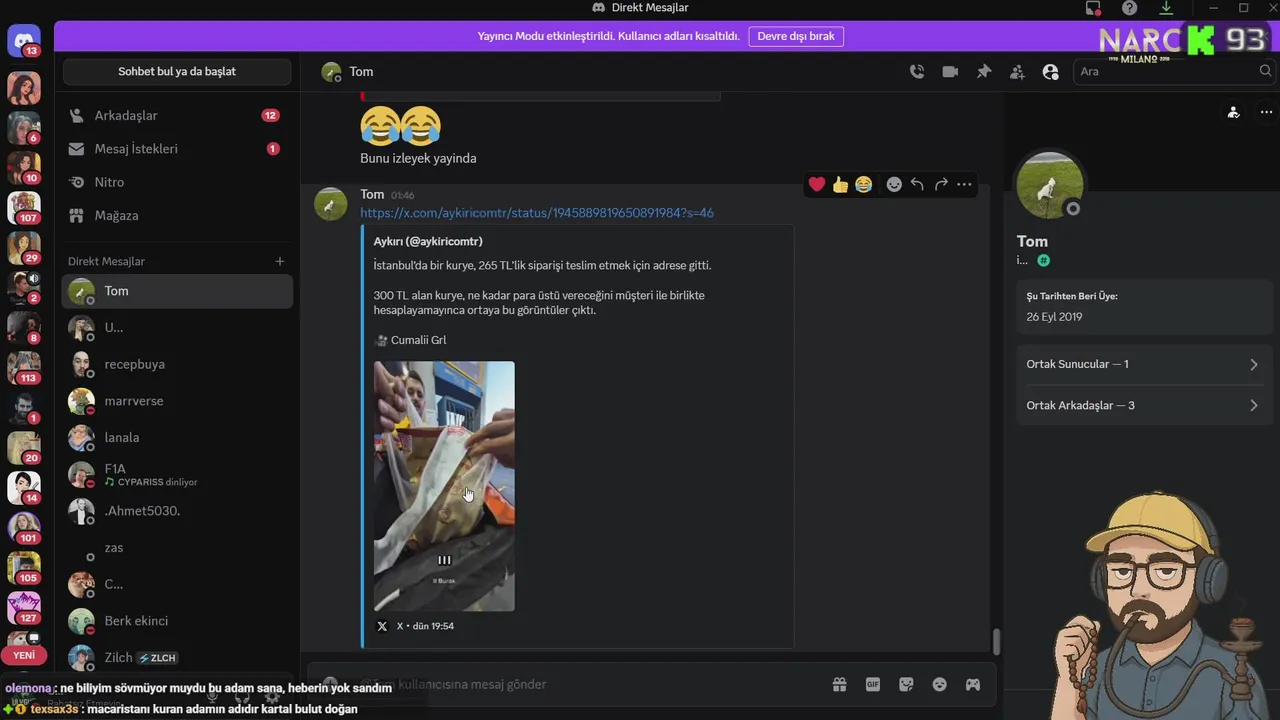
Task: Click the friend actions icon in the profile panel
Action: 1233,112
